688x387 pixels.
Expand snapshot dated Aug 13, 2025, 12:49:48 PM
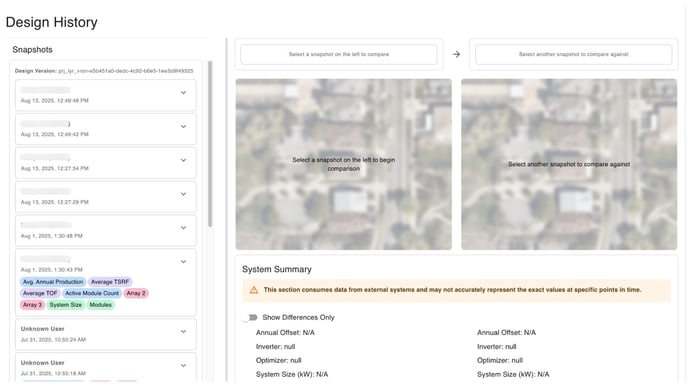(x=183, y=93)
